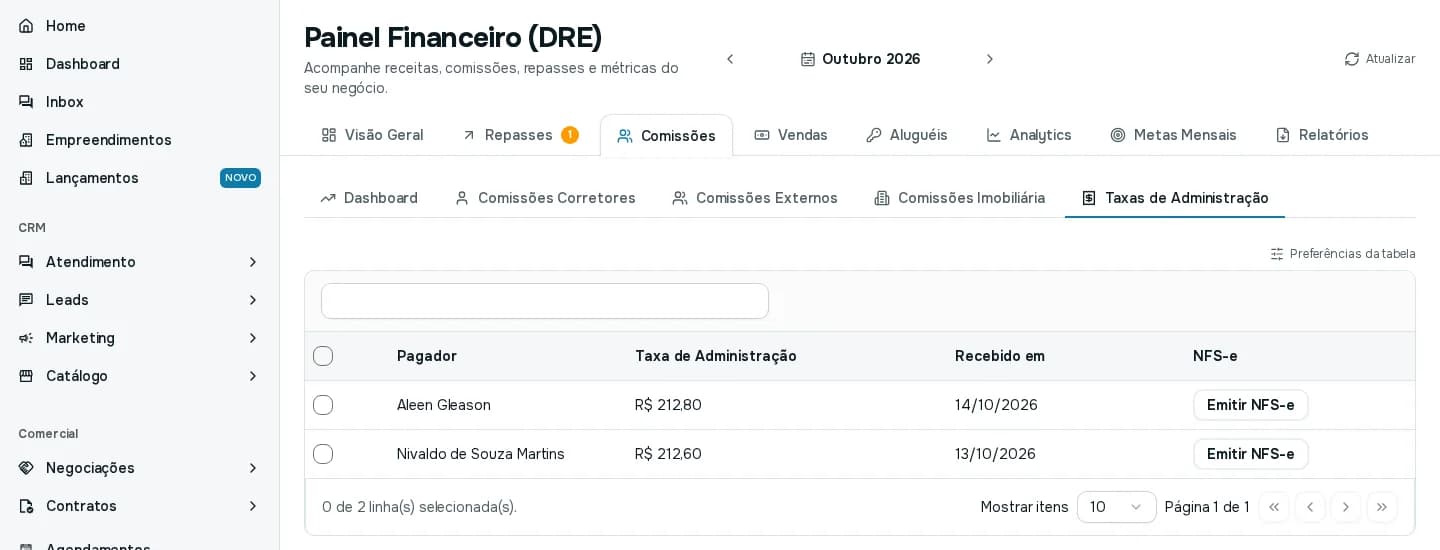Click the Inbox chat icon in sidebar
Viewport: 1440px width, 550px height.
(x=26, y=102)
